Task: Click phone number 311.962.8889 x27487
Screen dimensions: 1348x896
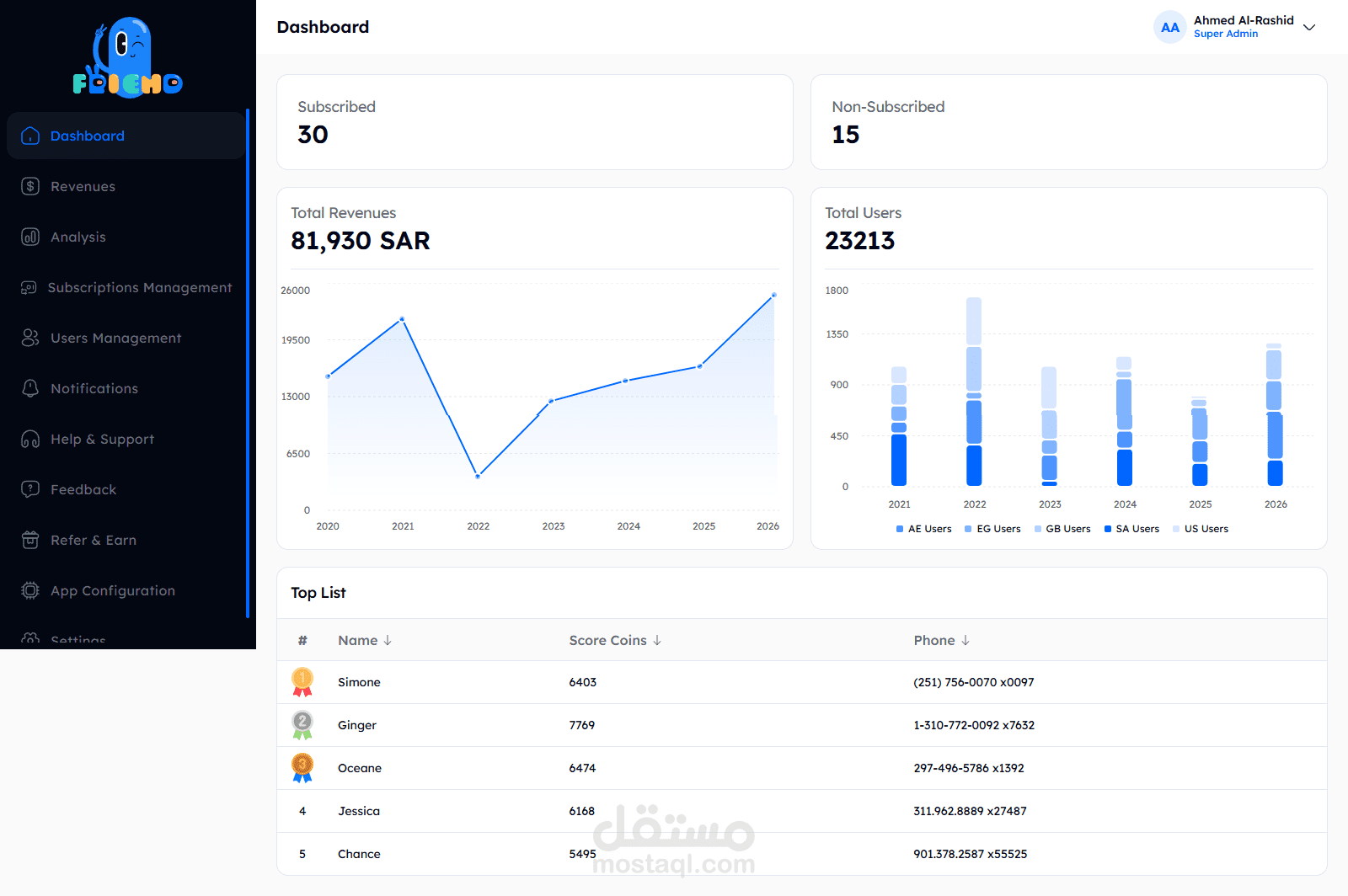Action: [970, 811]
